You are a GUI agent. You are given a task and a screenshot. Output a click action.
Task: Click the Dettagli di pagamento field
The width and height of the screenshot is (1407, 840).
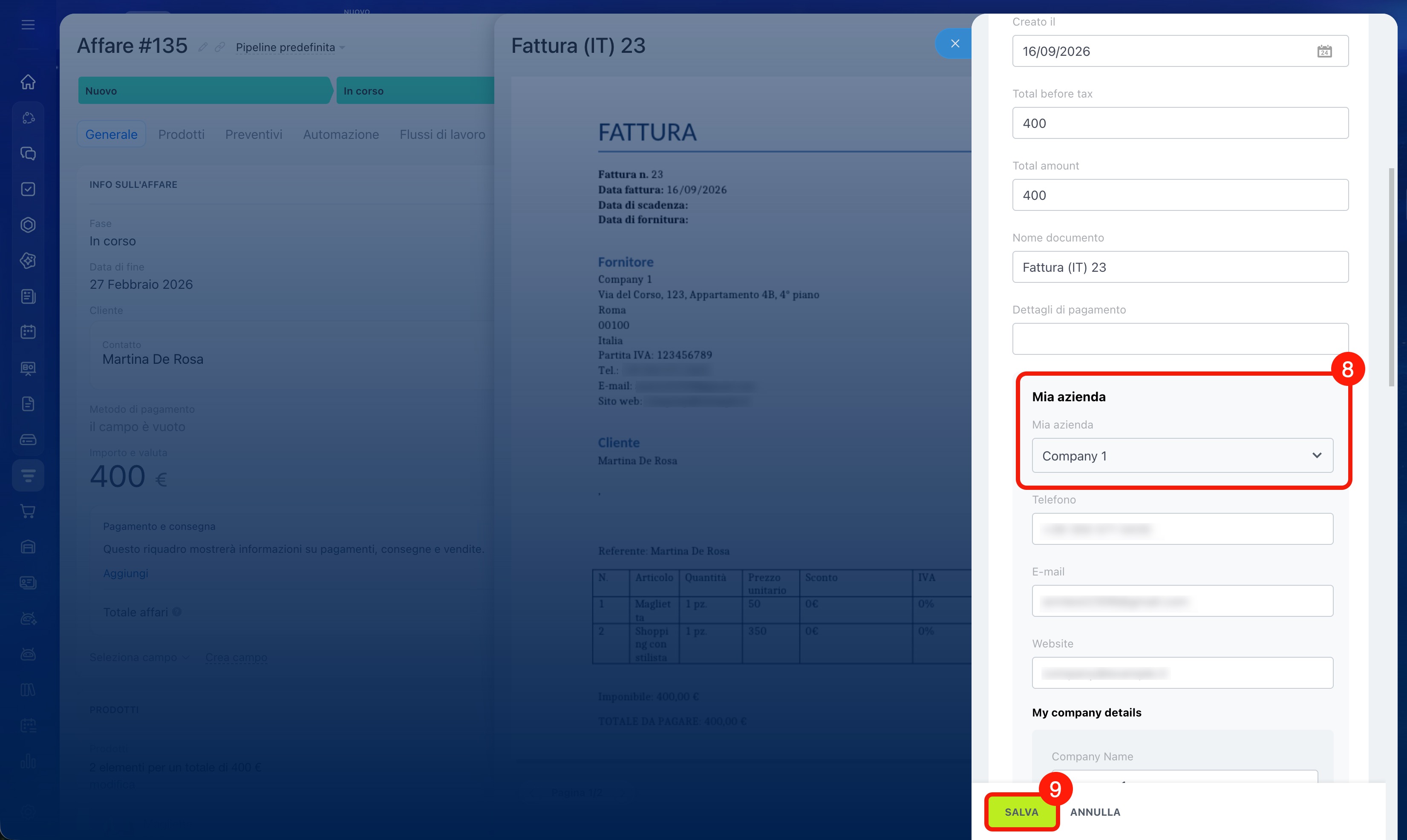tap(1180, 339)
